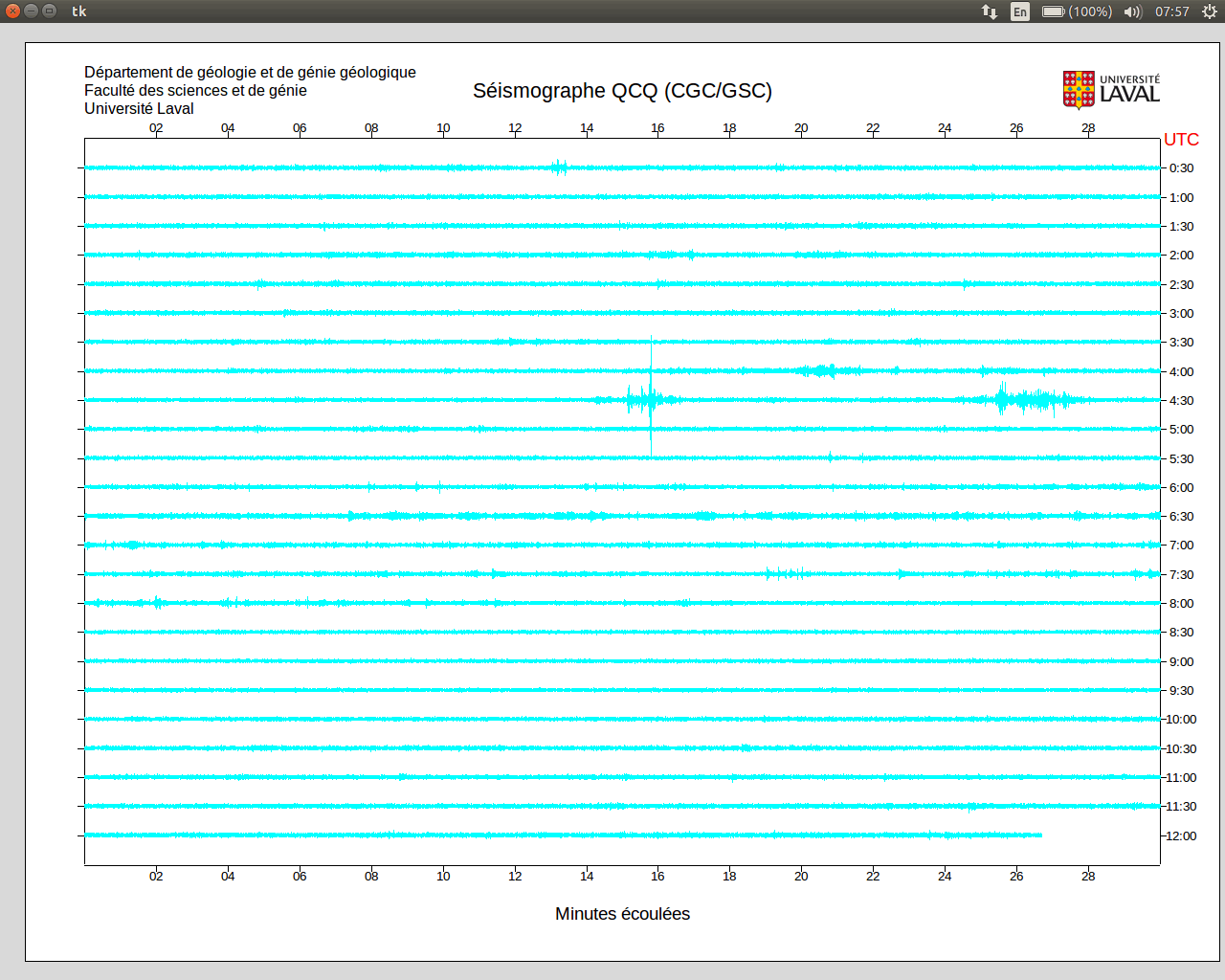
Task: Click the En keyboard layout indicator
Action: (1020, 11)
